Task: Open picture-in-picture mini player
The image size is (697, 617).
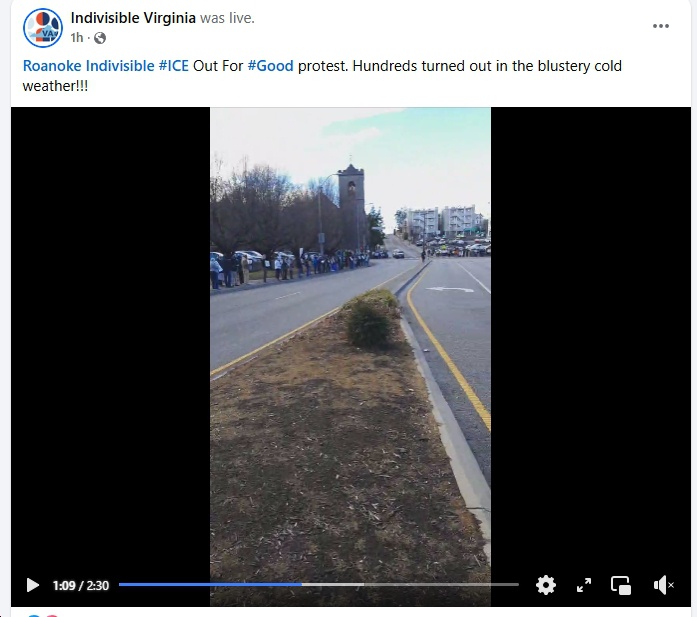Action: click(x=621, y=585)
